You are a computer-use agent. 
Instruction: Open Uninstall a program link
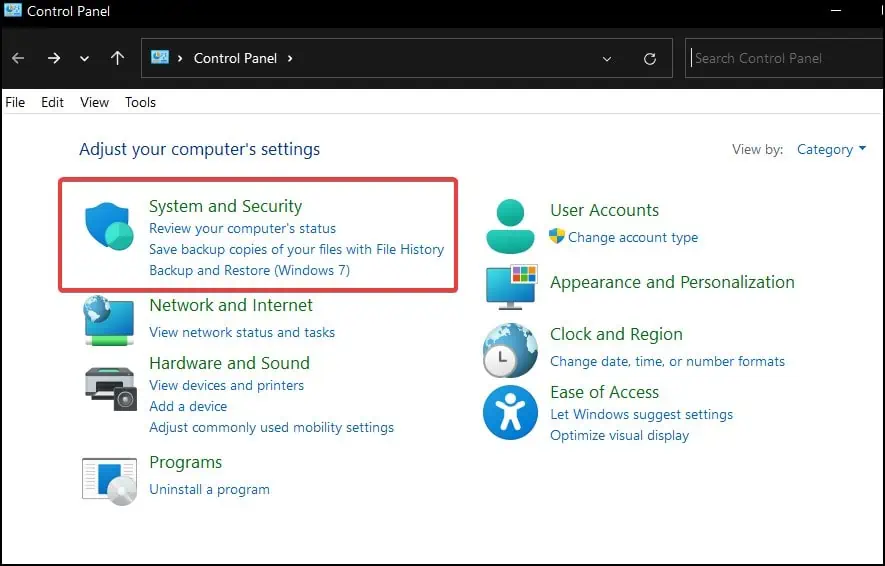pos(209,489)
